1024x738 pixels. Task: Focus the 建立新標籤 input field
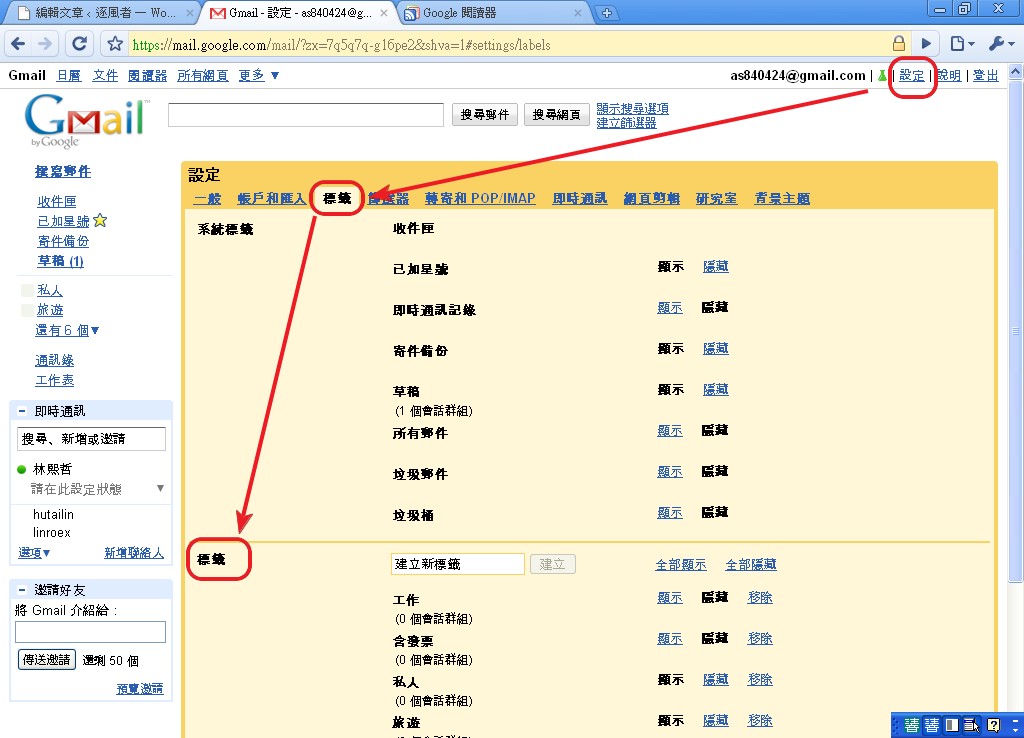tap(457, 564)
